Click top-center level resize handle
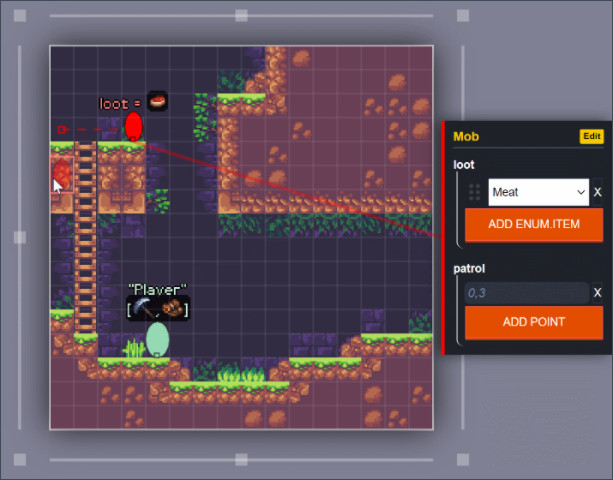 [x=241, y=16]
